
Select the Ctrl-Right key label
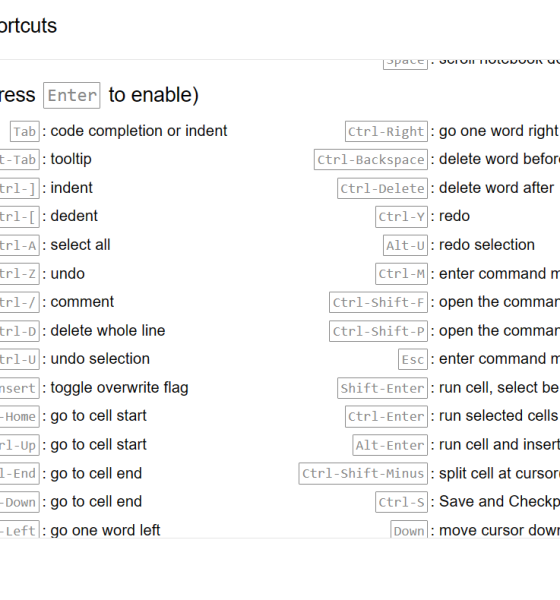(x=386, y=131)
